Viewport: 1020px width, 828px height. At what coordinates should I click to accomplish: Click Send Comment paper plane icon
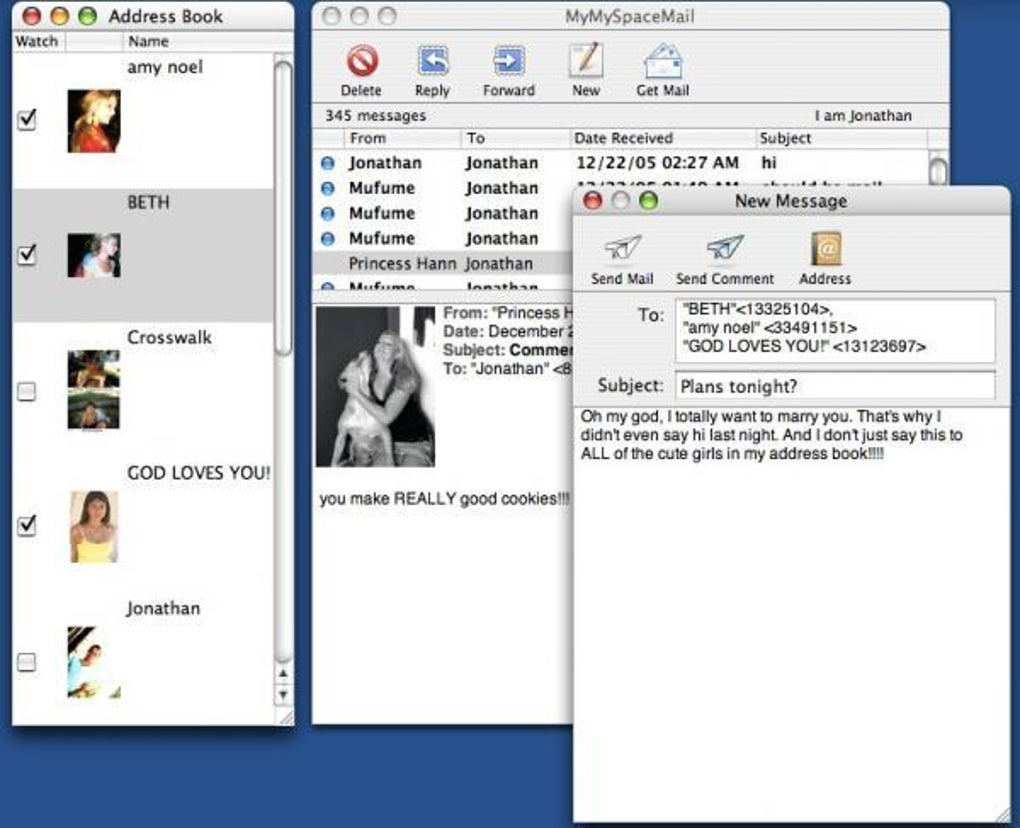point(725,248)
